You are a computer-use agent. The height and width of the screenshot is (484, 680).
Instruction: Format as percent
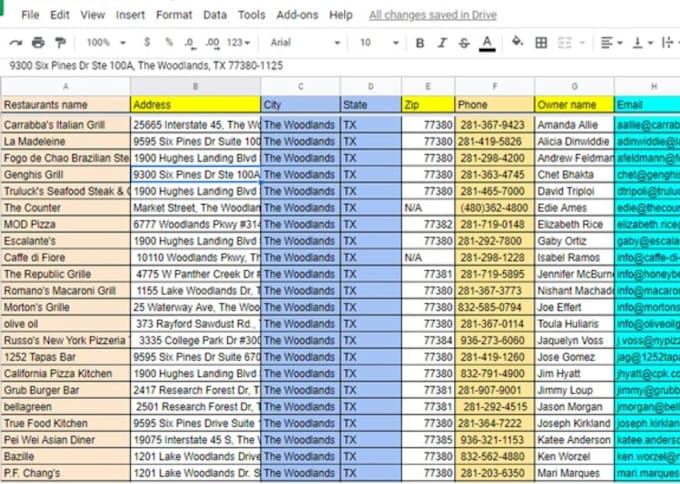[169, 42]
